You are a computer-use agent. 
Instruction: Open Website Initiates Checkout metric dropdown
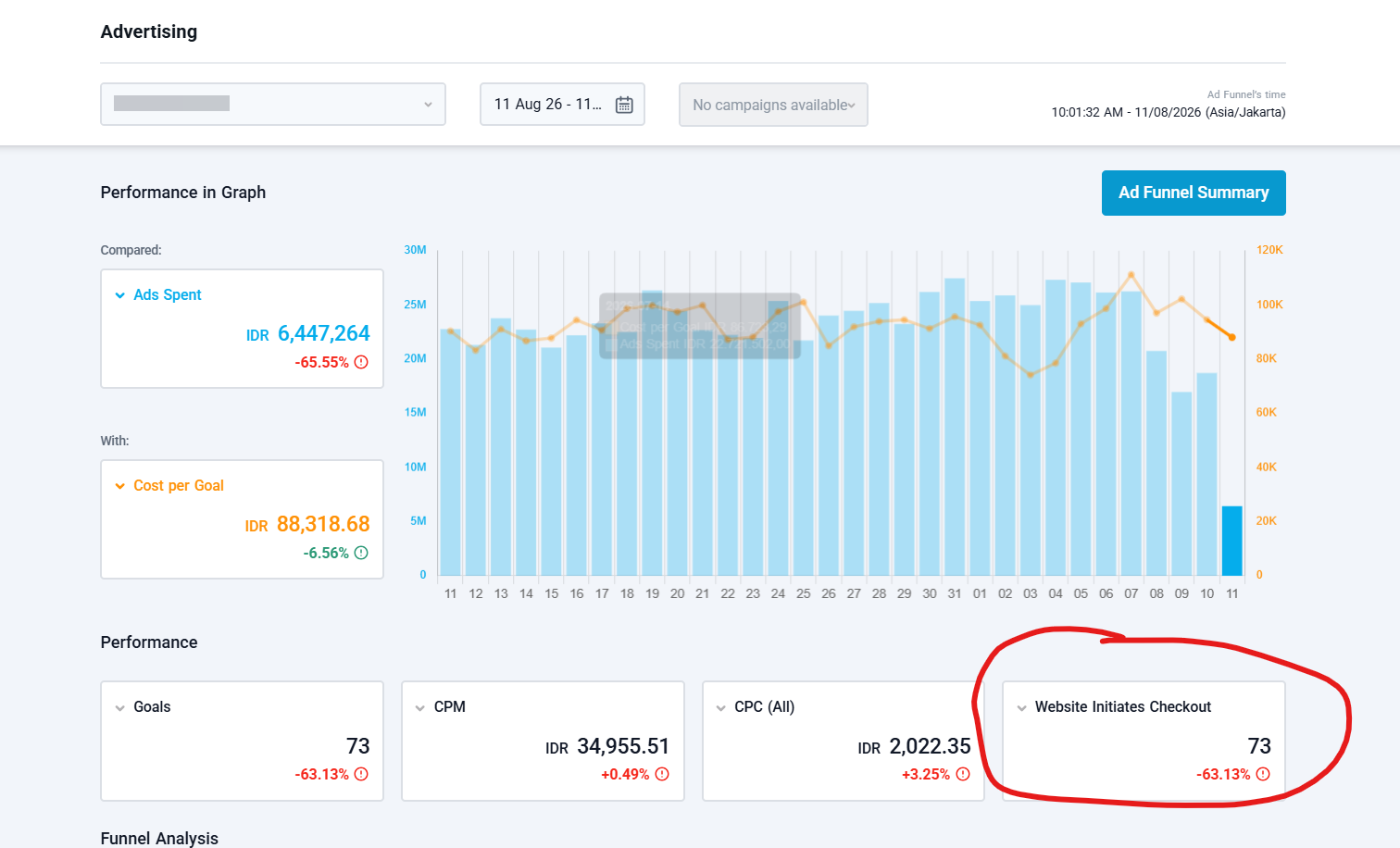[x=1022, y=708]
